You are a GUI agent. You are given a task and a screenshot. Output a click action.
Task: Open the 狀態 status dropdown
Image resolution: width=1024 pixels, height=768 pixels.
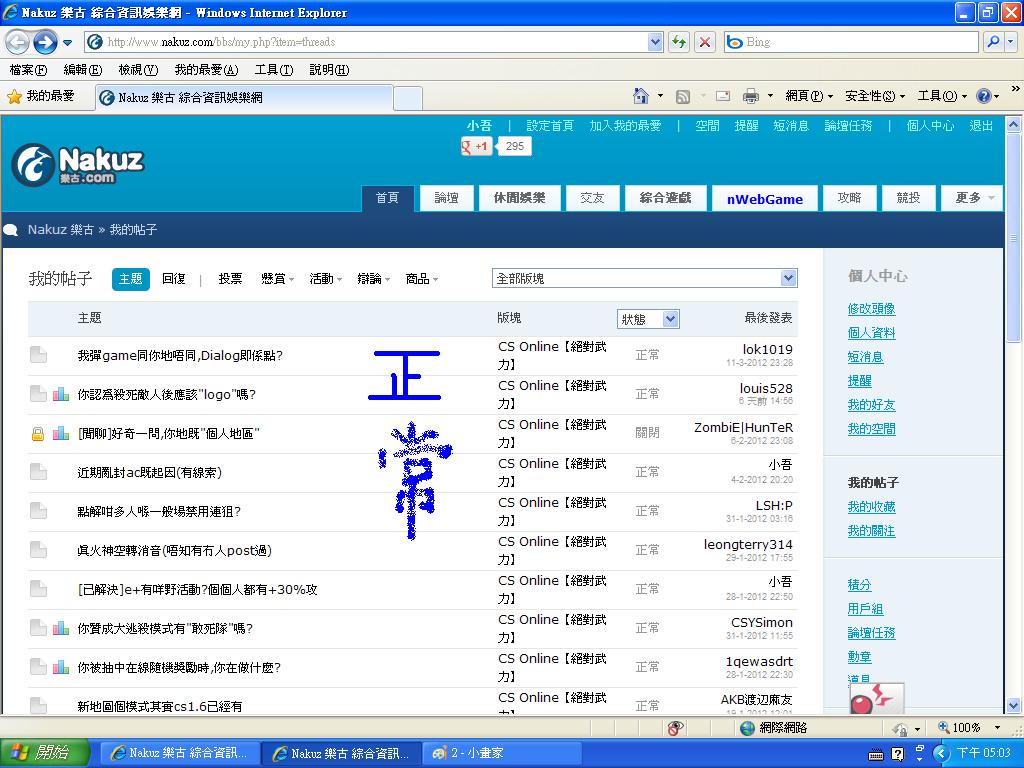pyautogui.click(x=648, y=319)
